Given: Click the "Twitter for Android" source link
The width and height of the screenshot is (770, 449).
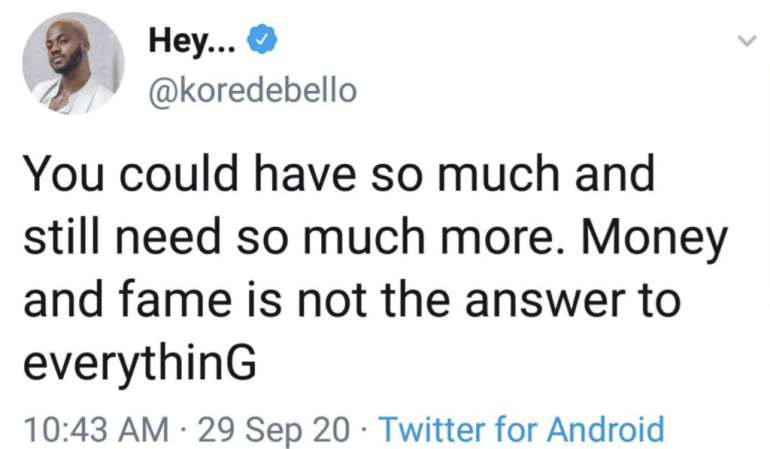Looking at the screenshot, I should pos(522,430).
